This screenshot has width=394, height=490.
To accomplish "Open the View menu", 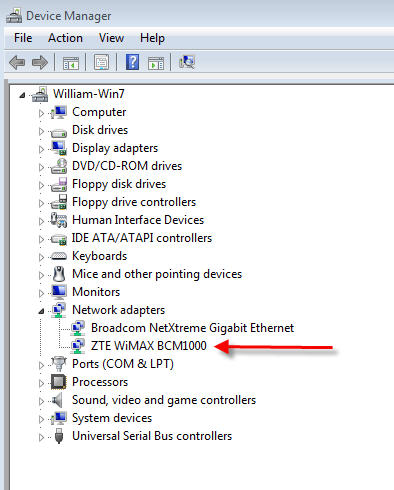I will pos(111,38).
